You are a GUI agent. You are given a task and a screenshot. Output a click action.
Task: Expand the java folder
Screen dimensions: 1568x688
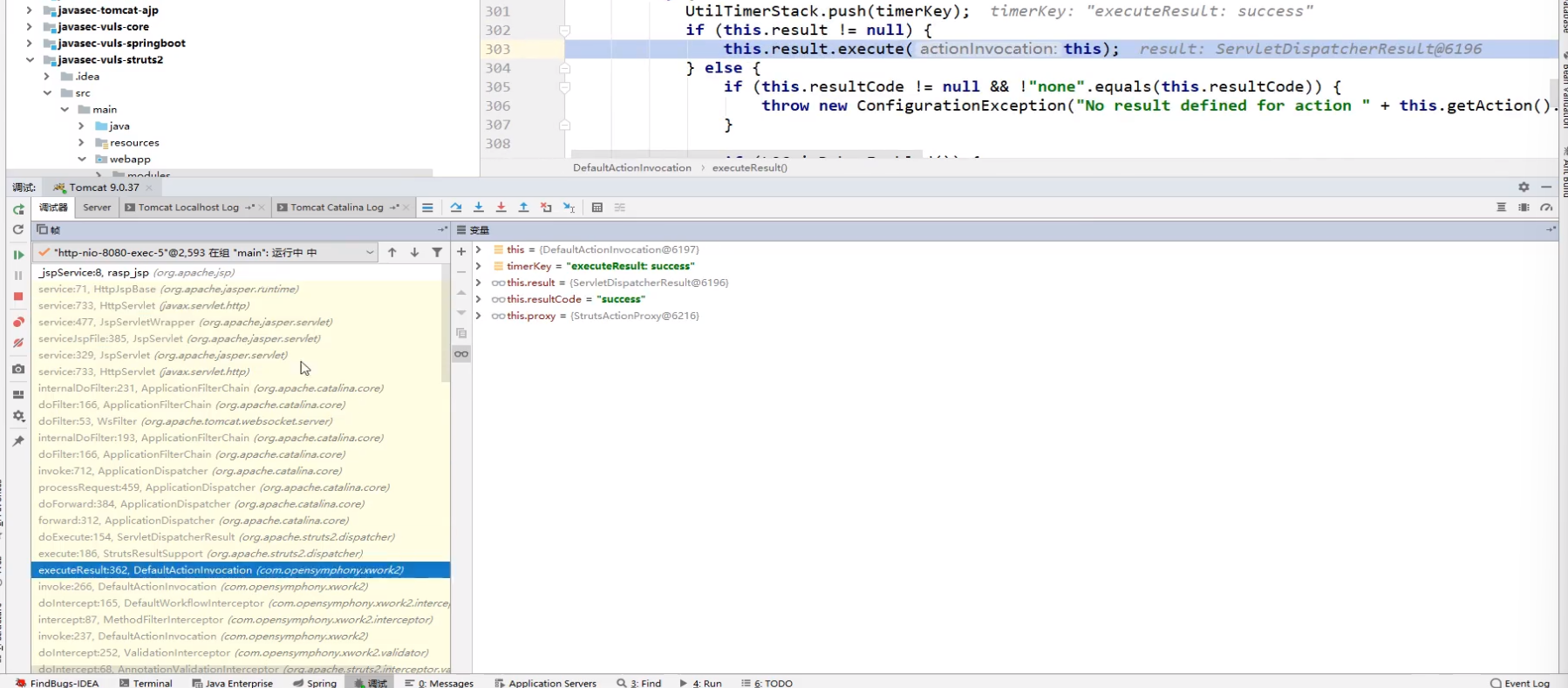81,126
